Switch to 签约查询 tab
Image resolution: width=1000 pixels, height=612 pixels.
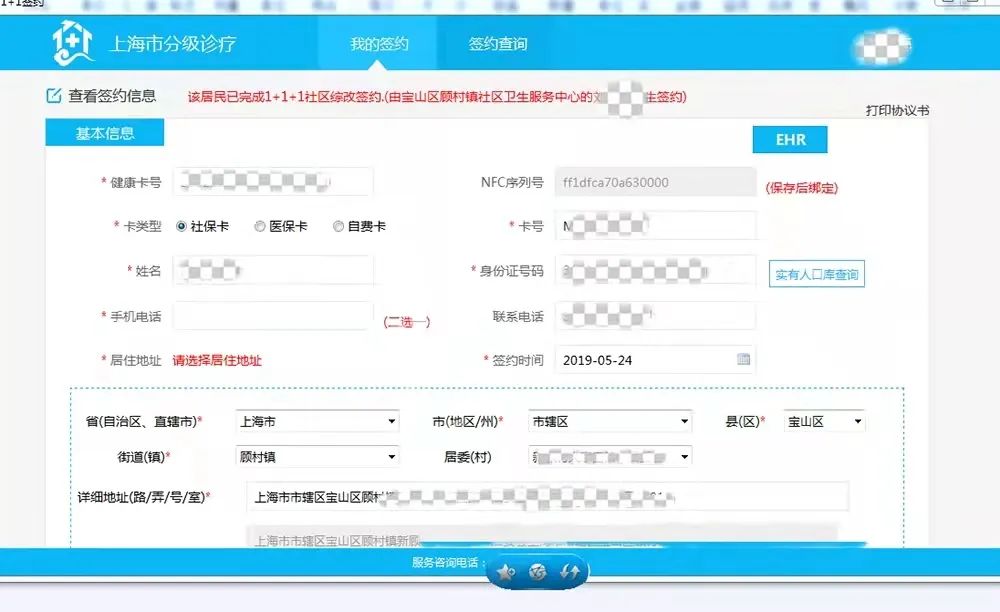pos(497,43)
